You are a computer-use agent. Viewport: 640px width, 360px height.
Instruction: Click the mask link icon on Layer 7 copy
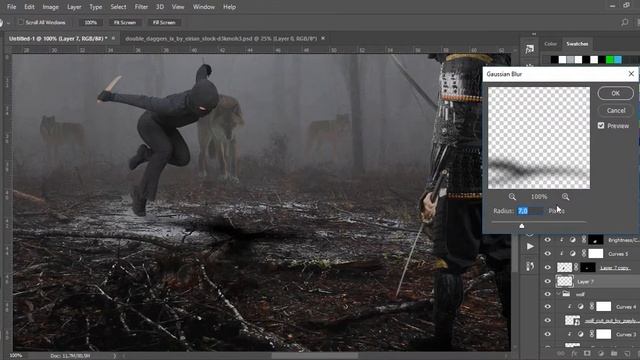576,267
